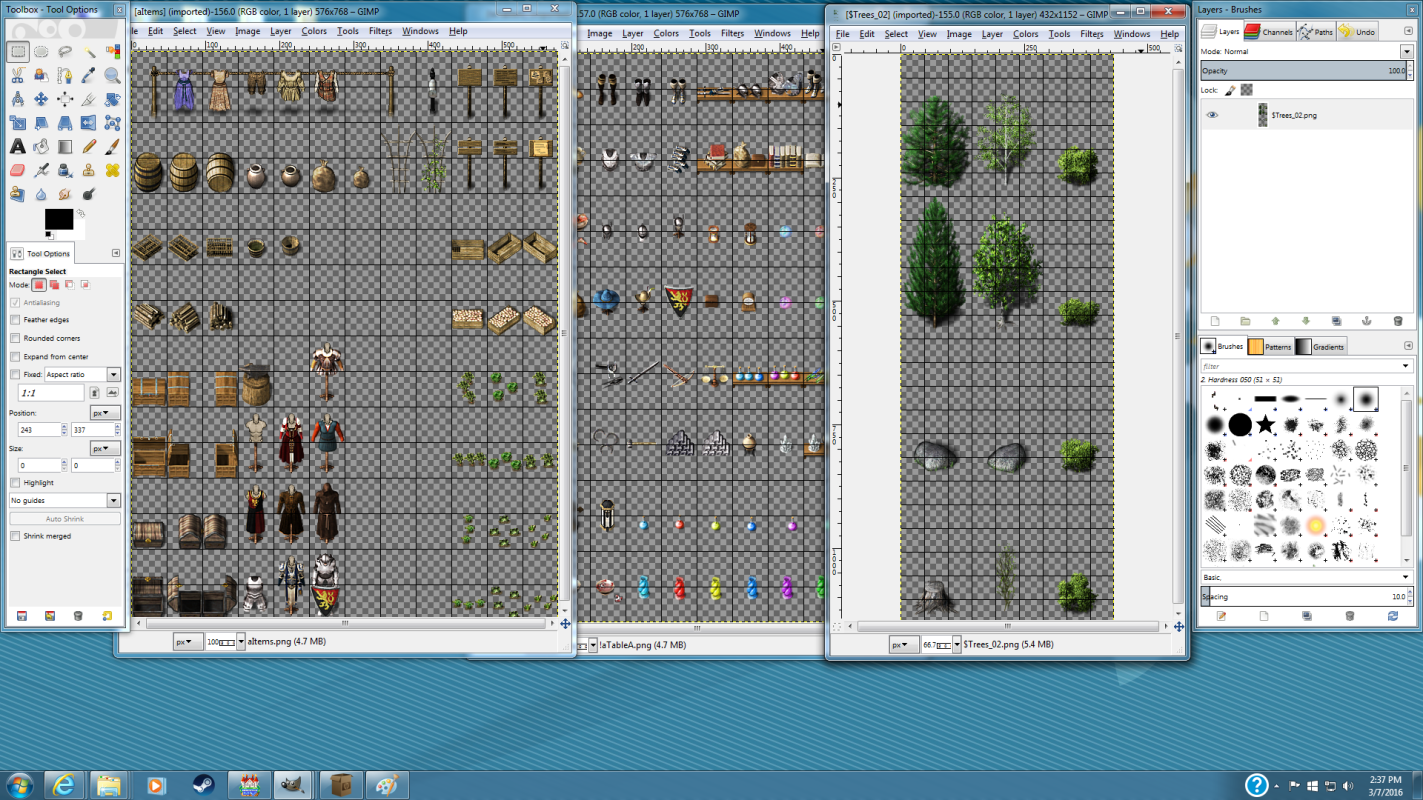
Task: Select the Bucket Fill tool
Action: (x=41, y=147)
